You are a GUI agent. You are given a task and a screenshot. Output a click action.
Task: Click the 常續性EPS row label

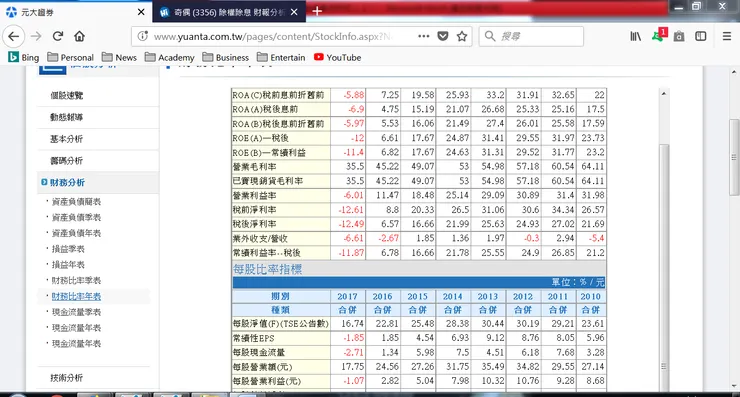(253, 338)
